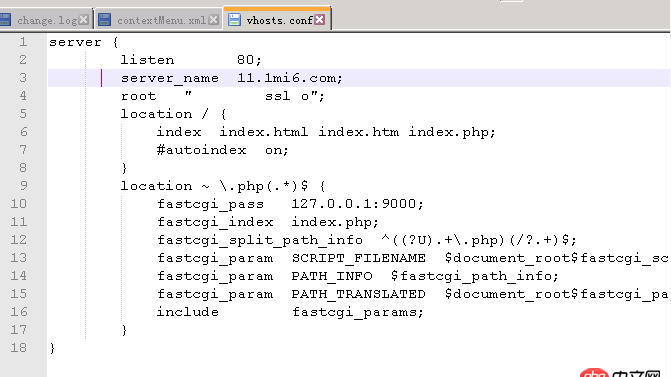Click the 'root' directive on line 4
This screenshot has width=671, height=377.
tap(138, 96)
